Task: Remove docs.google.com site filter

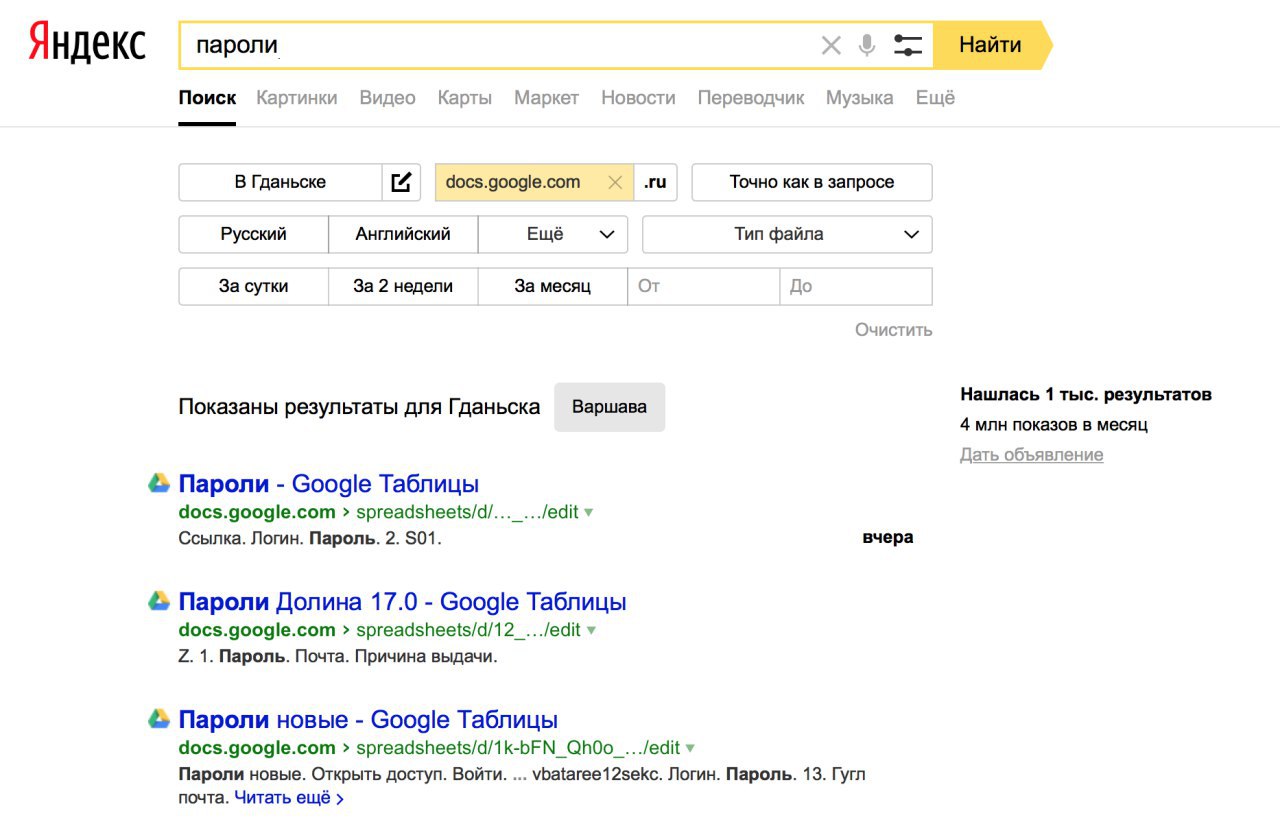Action: [615, 182]
